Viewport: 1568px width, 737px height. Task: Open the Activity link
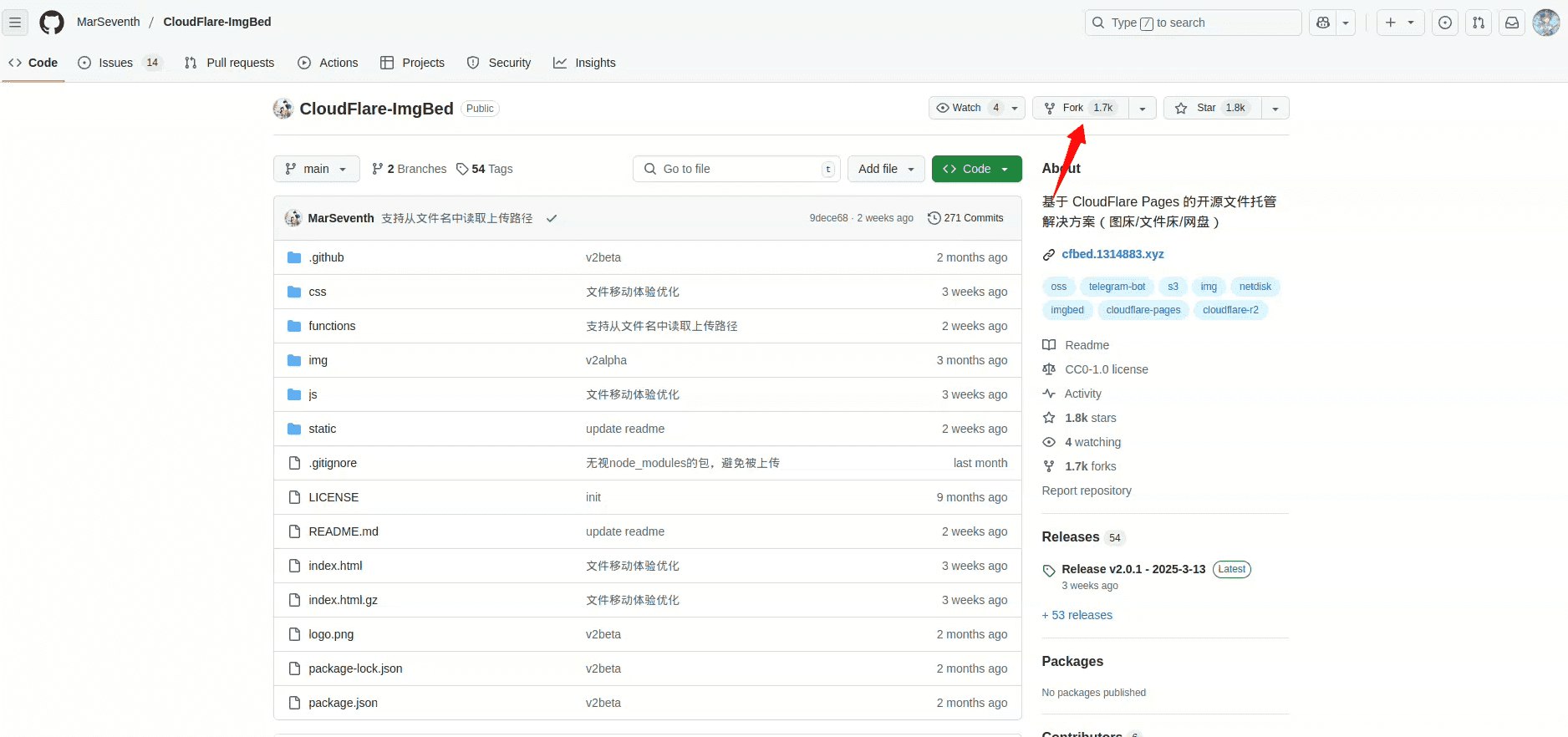click(x=1072, y=394)
